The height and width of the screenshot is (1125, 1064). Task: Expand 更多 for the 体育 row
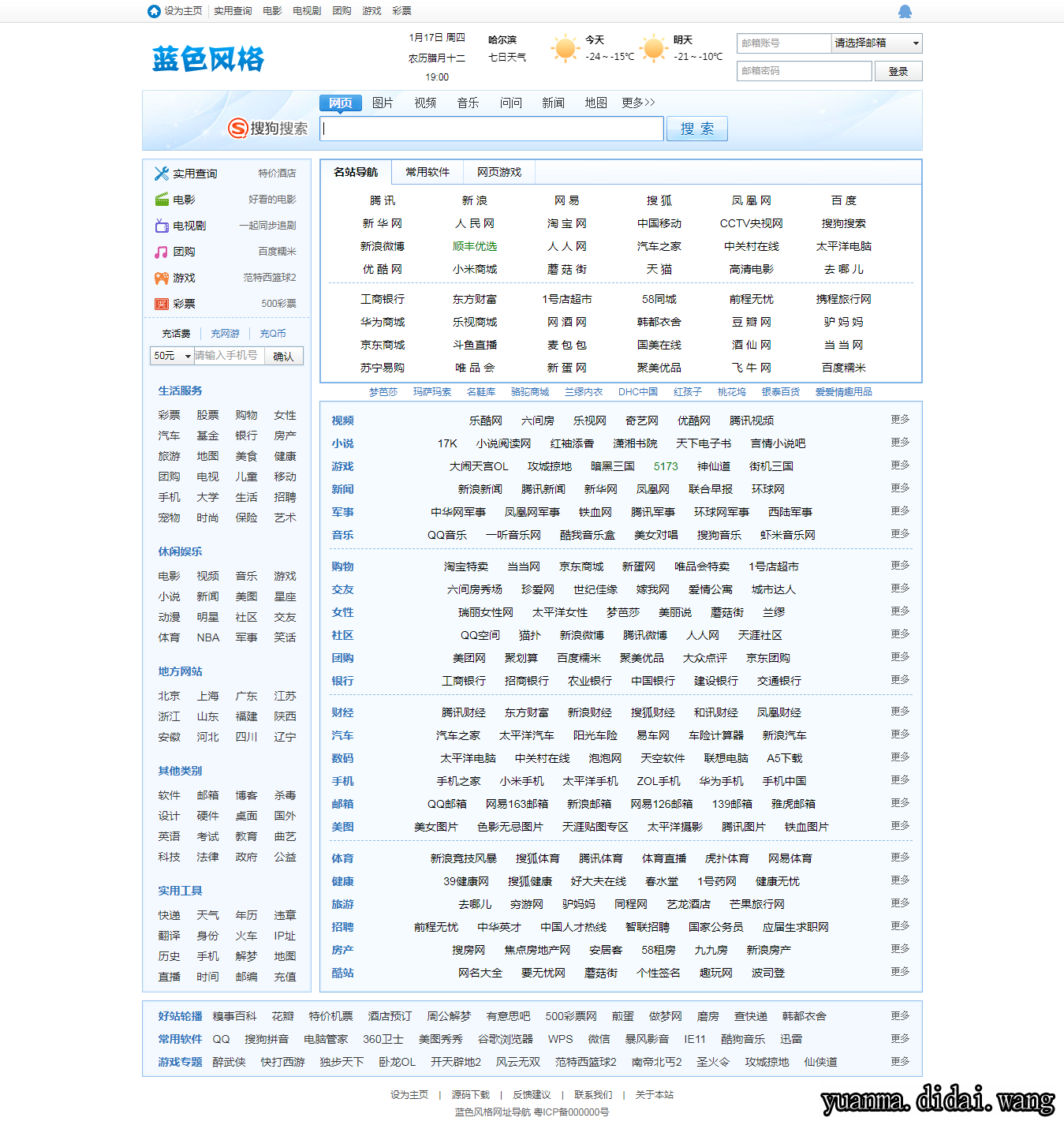[x=900, y=858]
